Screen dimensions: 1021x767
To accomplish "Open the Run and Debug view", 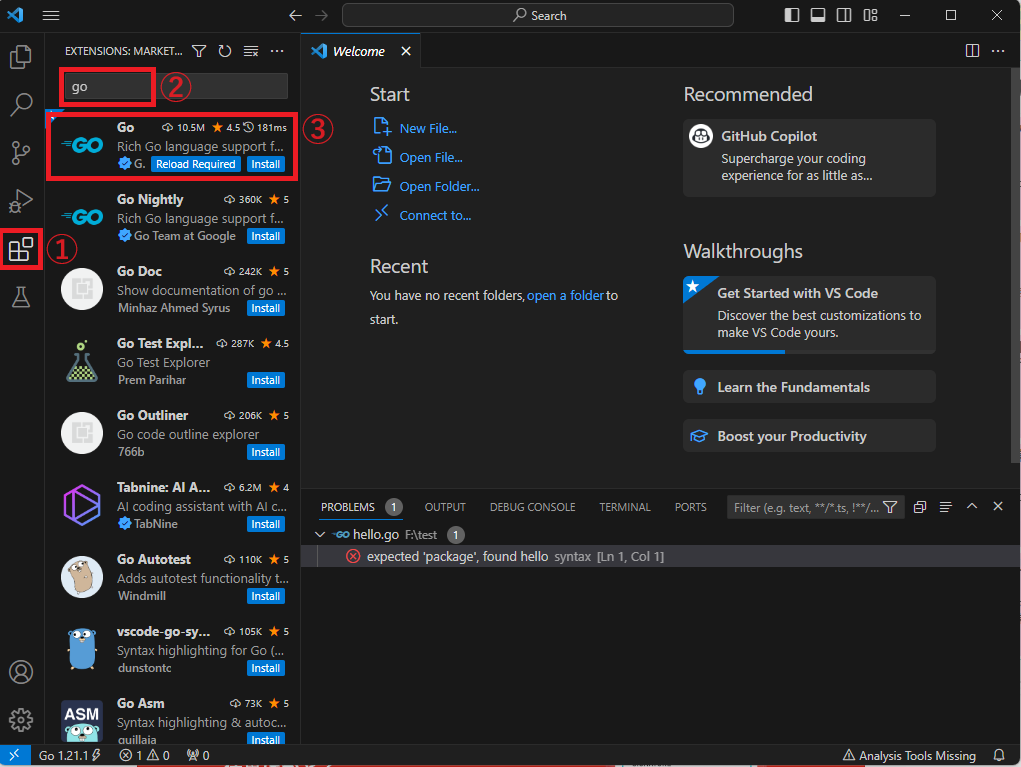I will click(21, 201).
